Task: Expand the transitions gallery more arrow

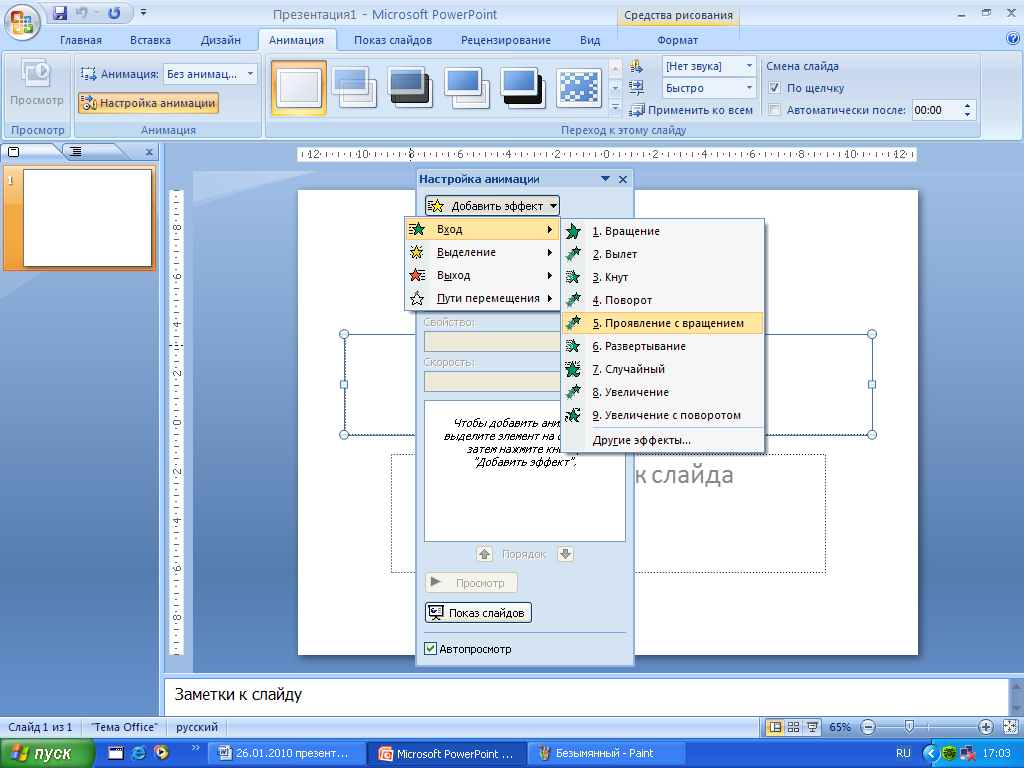Action: coord(615,108)
